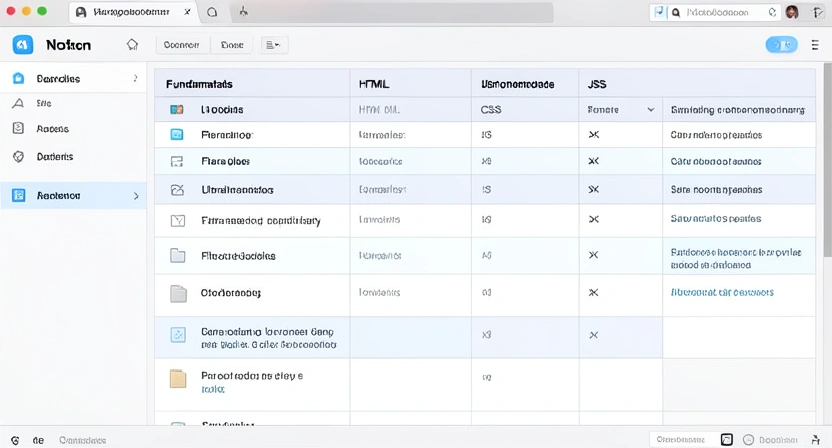Screen dimensions: 832x448
Task: Click the Ocenrerr toolbar button
Action: [x=181, y=45]
